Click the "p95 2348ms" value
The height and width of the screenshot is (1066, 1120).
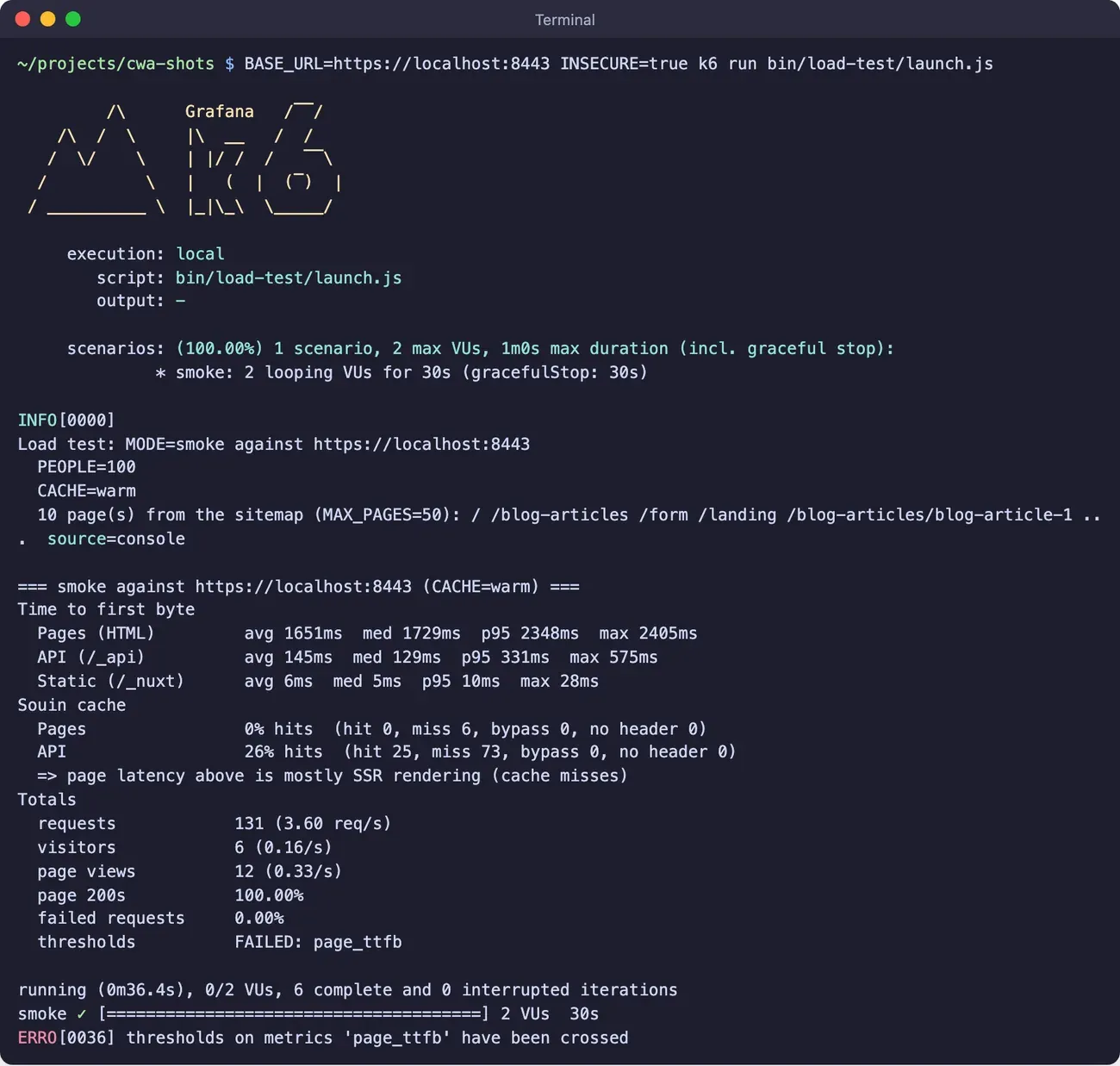tap(530, 633)
